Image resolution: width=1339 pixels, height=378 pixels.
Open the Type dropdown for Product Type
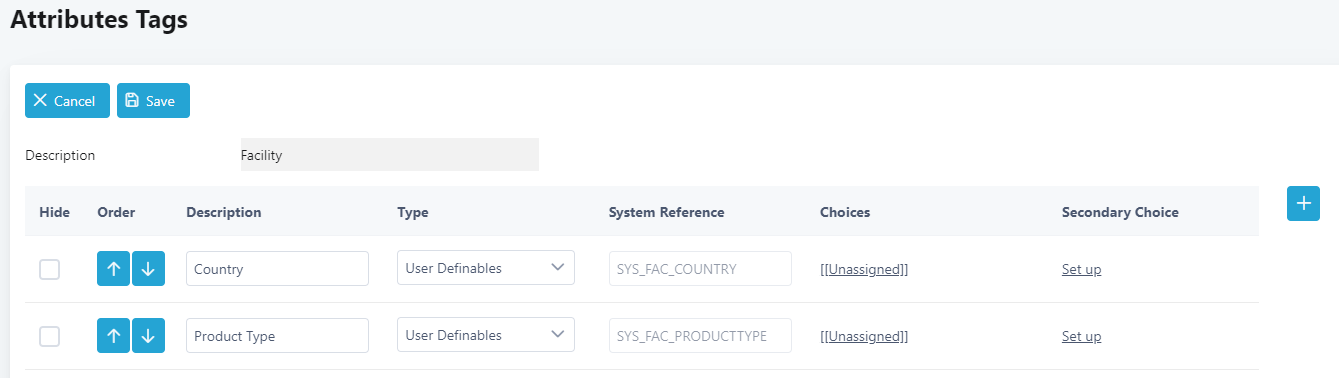486,335
